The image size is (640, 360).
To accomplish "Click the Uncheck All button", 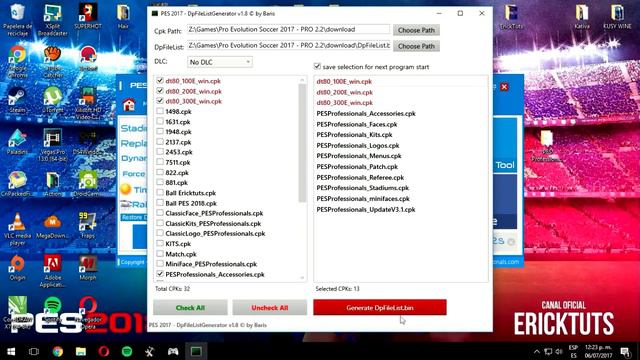I will [x=269, y=308].
